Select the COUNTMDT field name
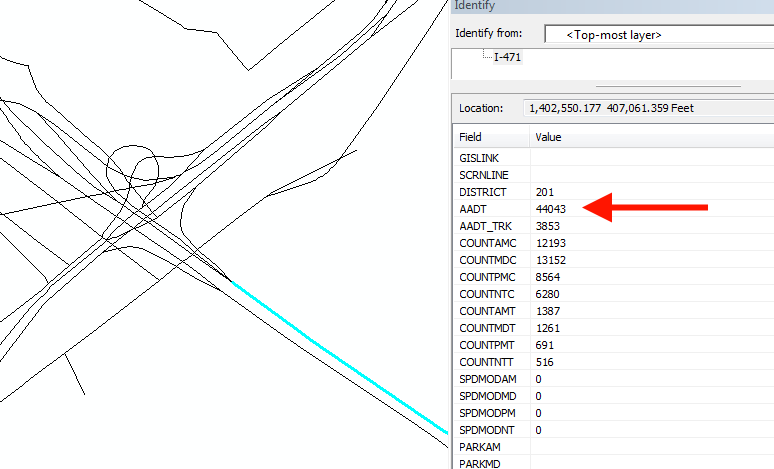 point(487,328)
